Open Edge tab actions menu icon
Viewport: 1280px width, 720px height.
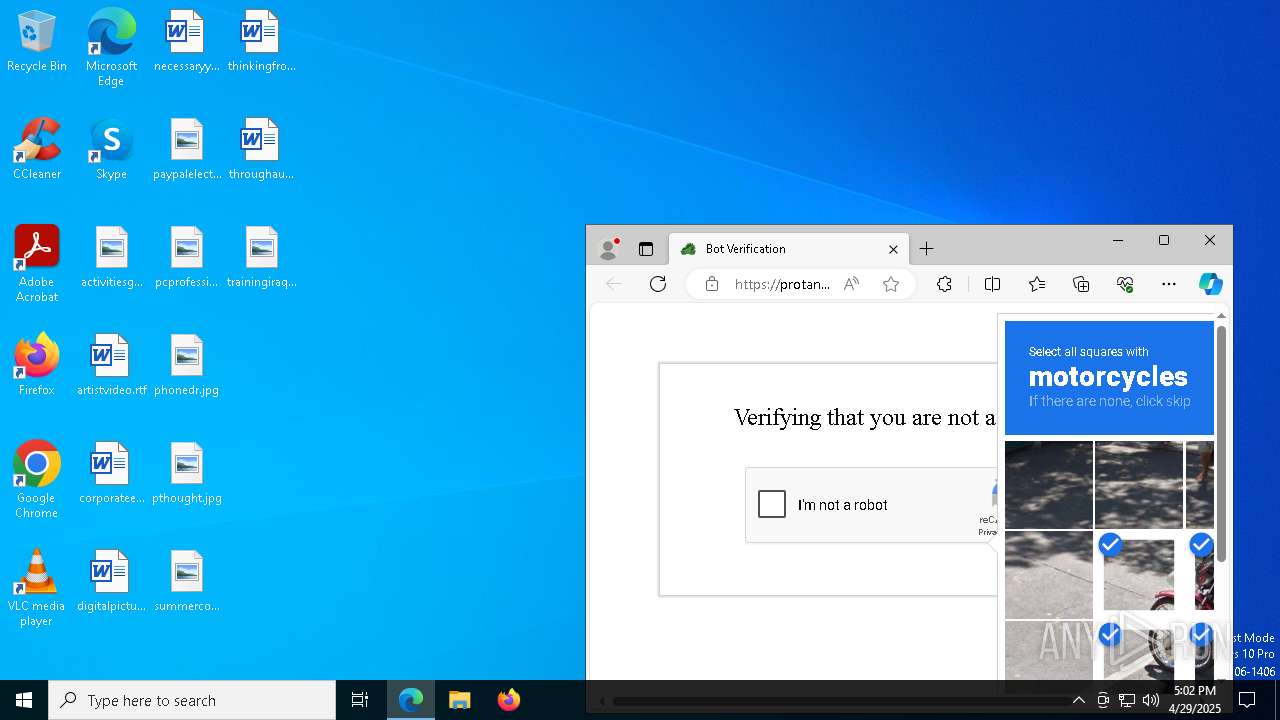[646, 249]
